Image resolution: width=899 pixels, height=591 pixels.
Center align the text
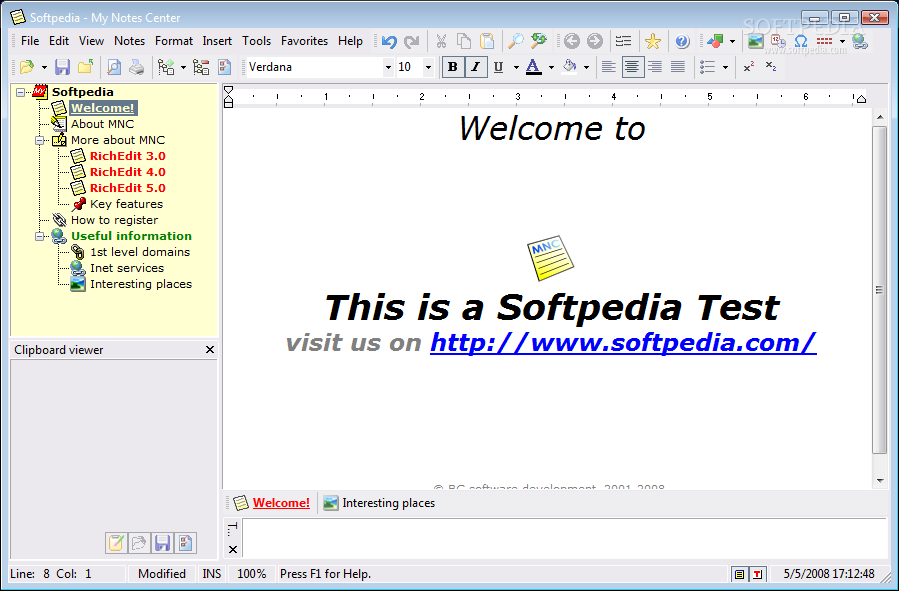coord(632,67)
